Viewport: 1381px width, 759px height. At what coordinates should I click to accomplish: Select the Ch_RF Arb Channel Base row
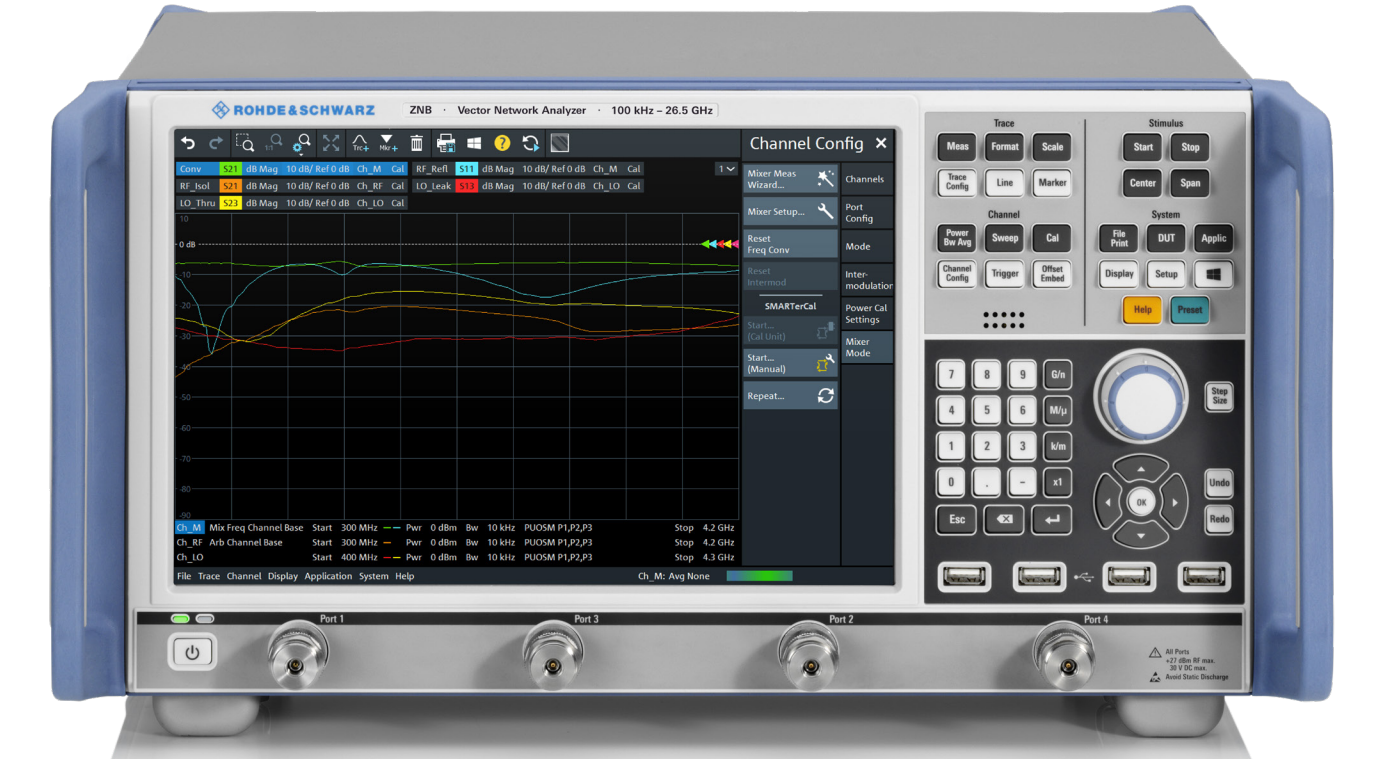(x=455, y=542)
